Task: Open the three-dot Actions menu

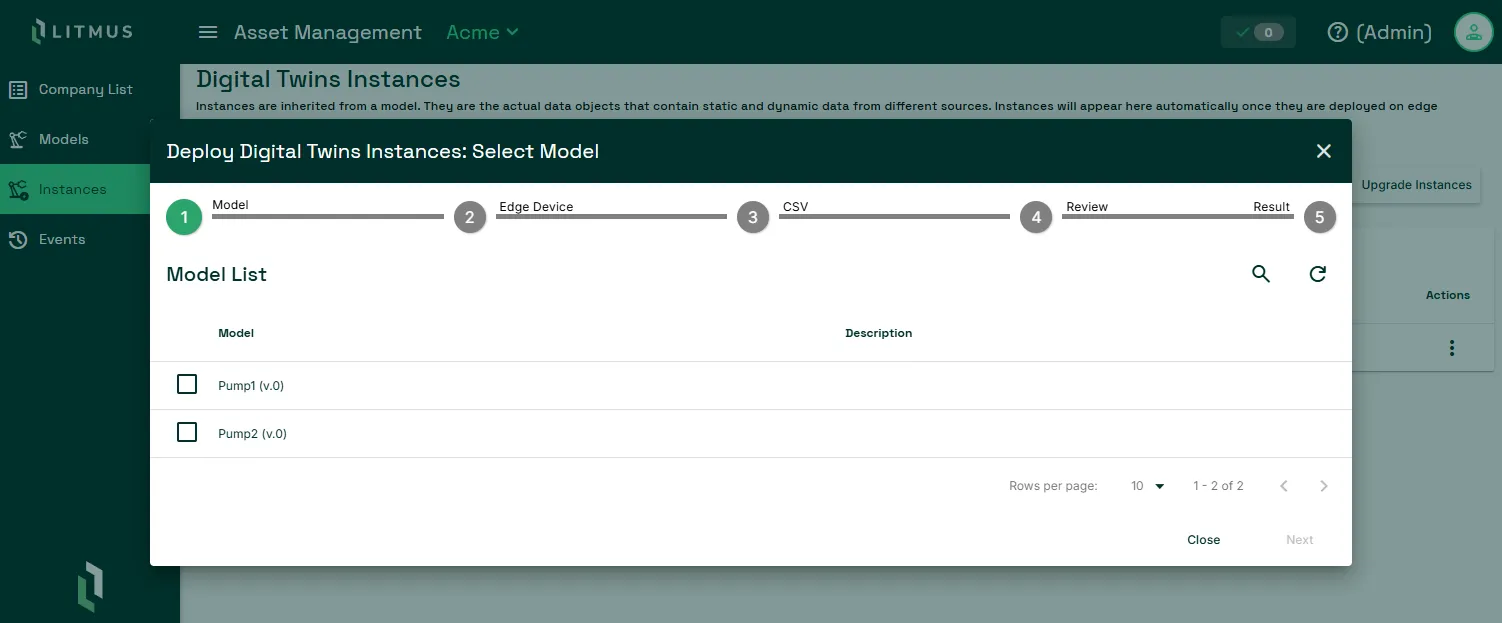Action: tap(1452, 348)
